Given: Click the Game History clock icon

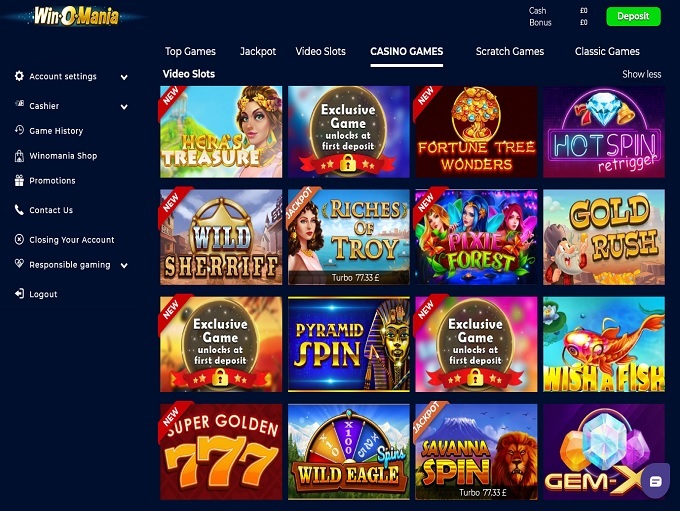Looking at the screenshot, I should tap(19, 130).
